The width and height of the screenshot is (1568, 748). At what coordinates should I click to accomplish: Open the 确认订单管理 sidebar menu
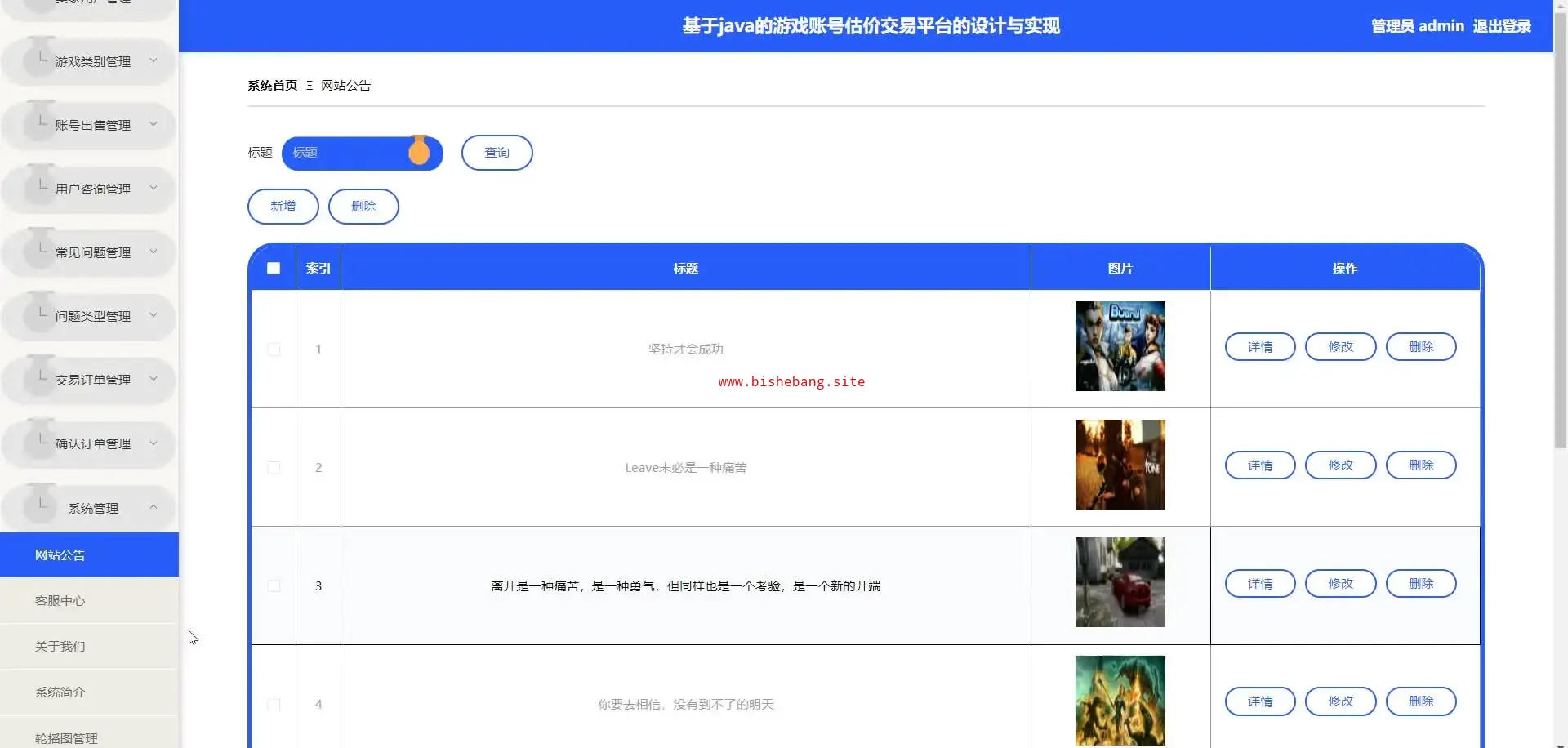coord(89,443)
